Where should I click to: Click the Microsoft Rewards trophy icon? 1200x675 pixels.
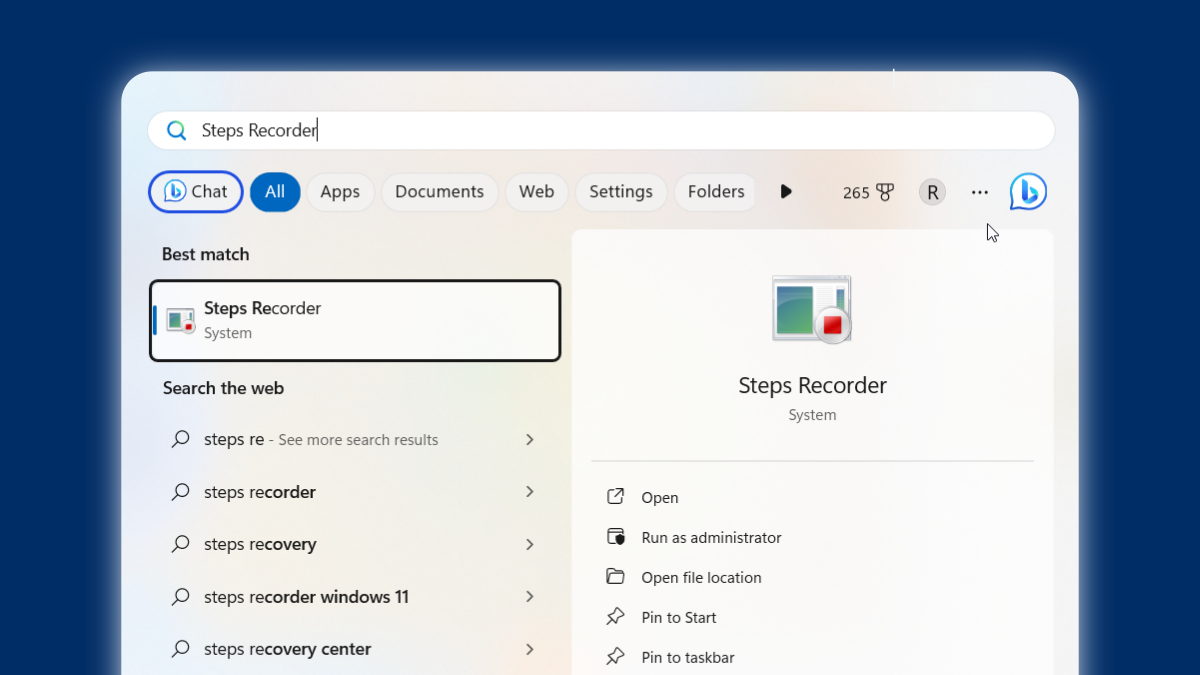tap(885, 192)
